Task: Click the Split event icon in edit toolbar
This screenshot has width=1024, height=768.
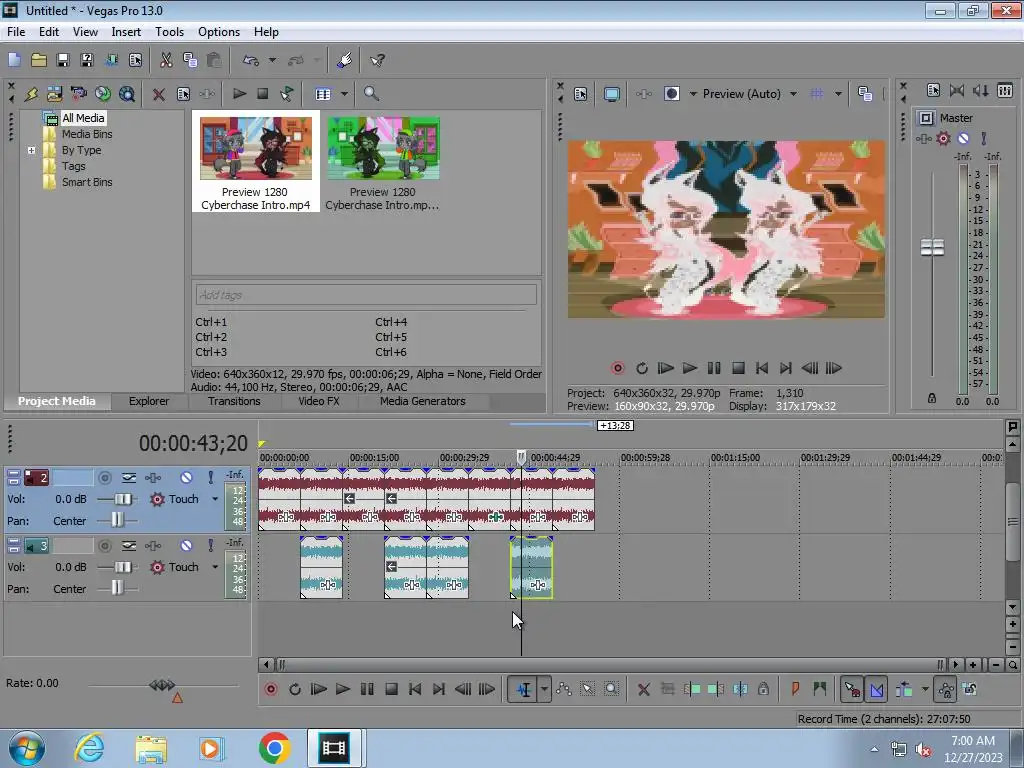Action: 740,689
